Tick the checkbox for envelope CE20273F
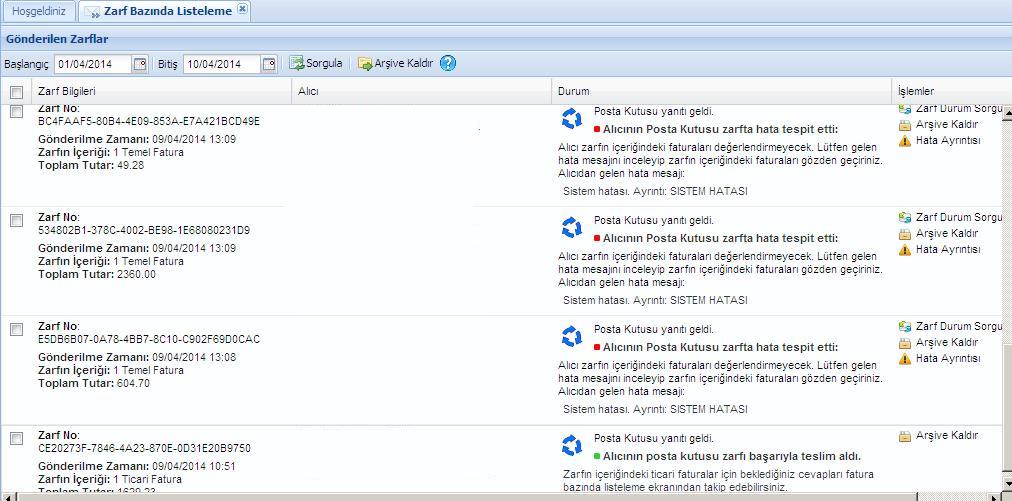 click(16, 439)
